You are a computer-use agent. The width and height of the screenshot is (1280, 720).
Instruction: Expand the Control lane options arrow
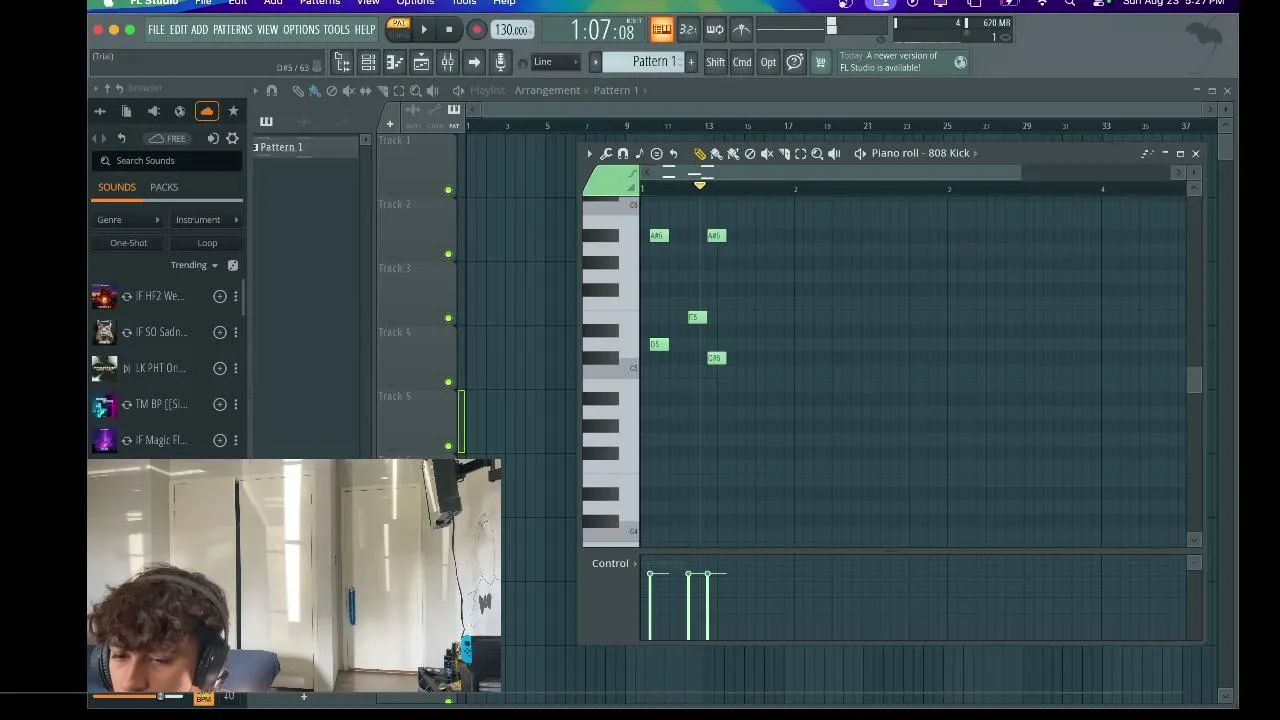click(x=635, y=564)
